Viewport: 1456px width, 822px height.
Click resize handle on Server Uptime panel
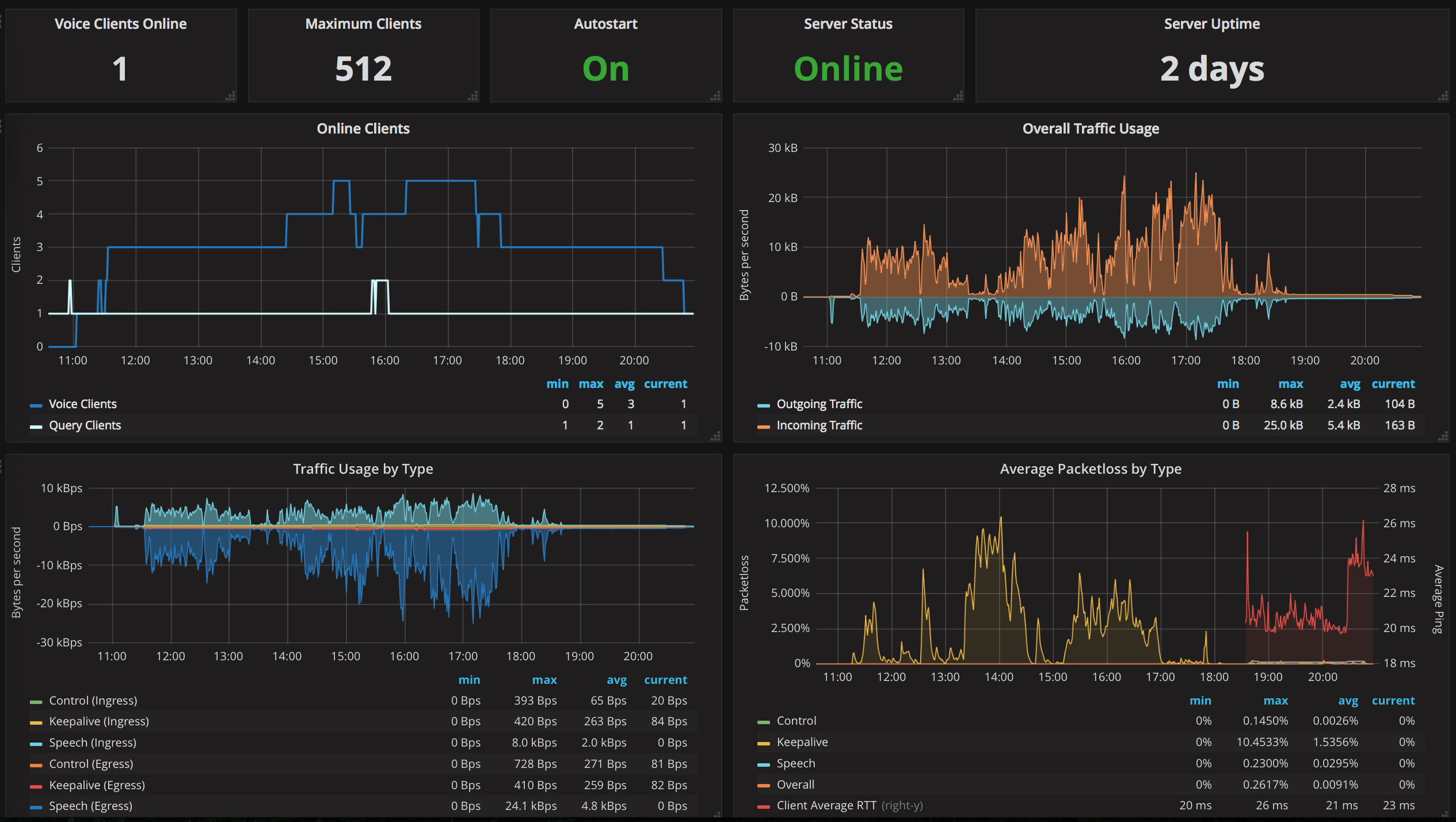pyautogui.click(x=1443, y=97)
